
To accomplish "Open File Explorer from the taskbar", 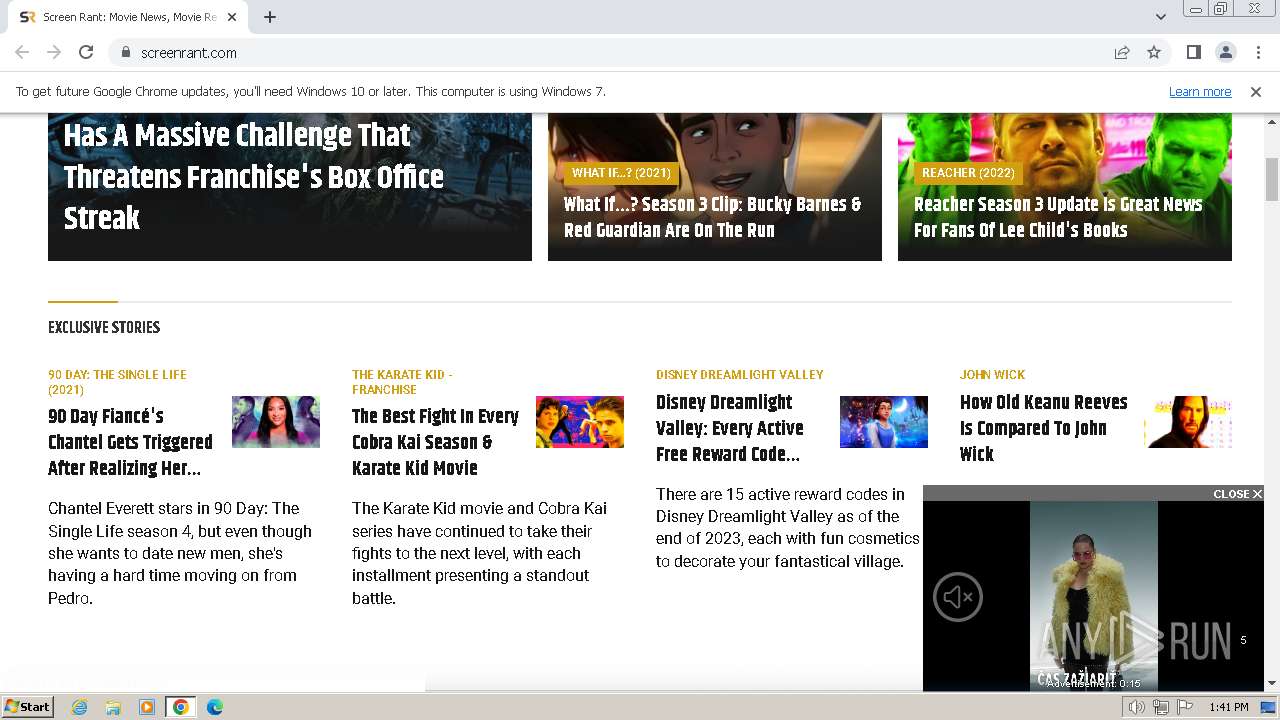I will coord(113,707).
